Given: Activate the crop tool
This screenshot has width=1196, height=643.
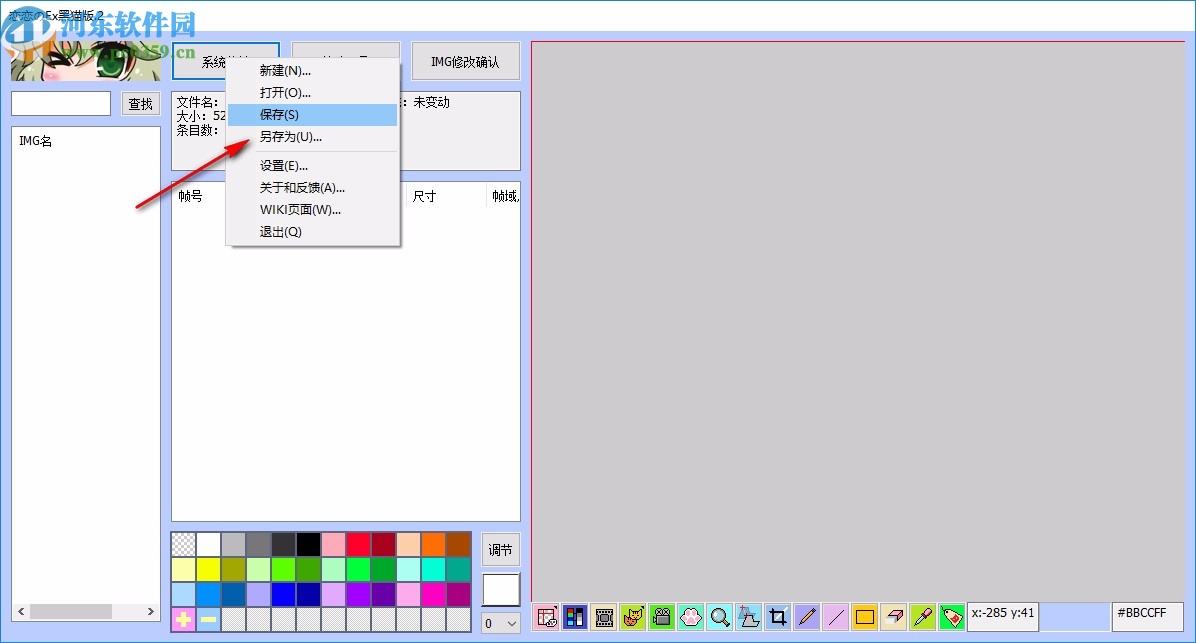Looking at the screenshot, I should point(778,617).
